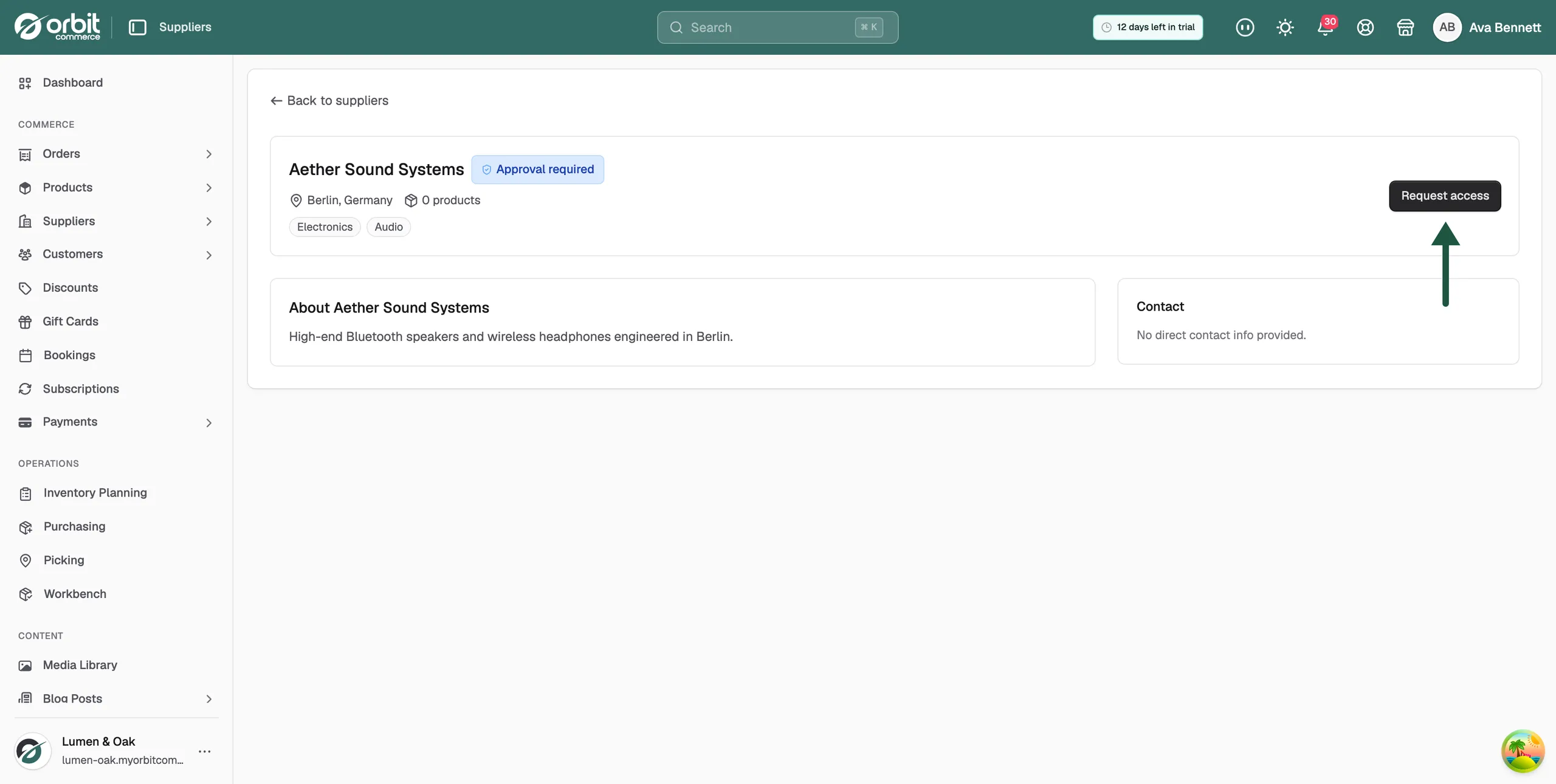
Task: Click the Picking location pin icon
Action: coord(25,560)
